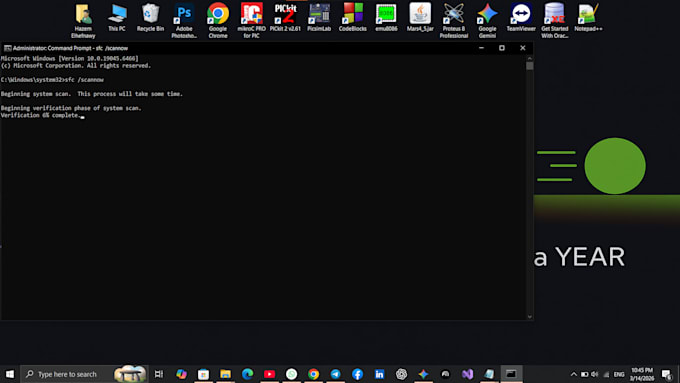Image resolution: width=680 pixels, height=383 pixels.
Task: Minimize the Command Prompt window
Action: tap(481, 48)
